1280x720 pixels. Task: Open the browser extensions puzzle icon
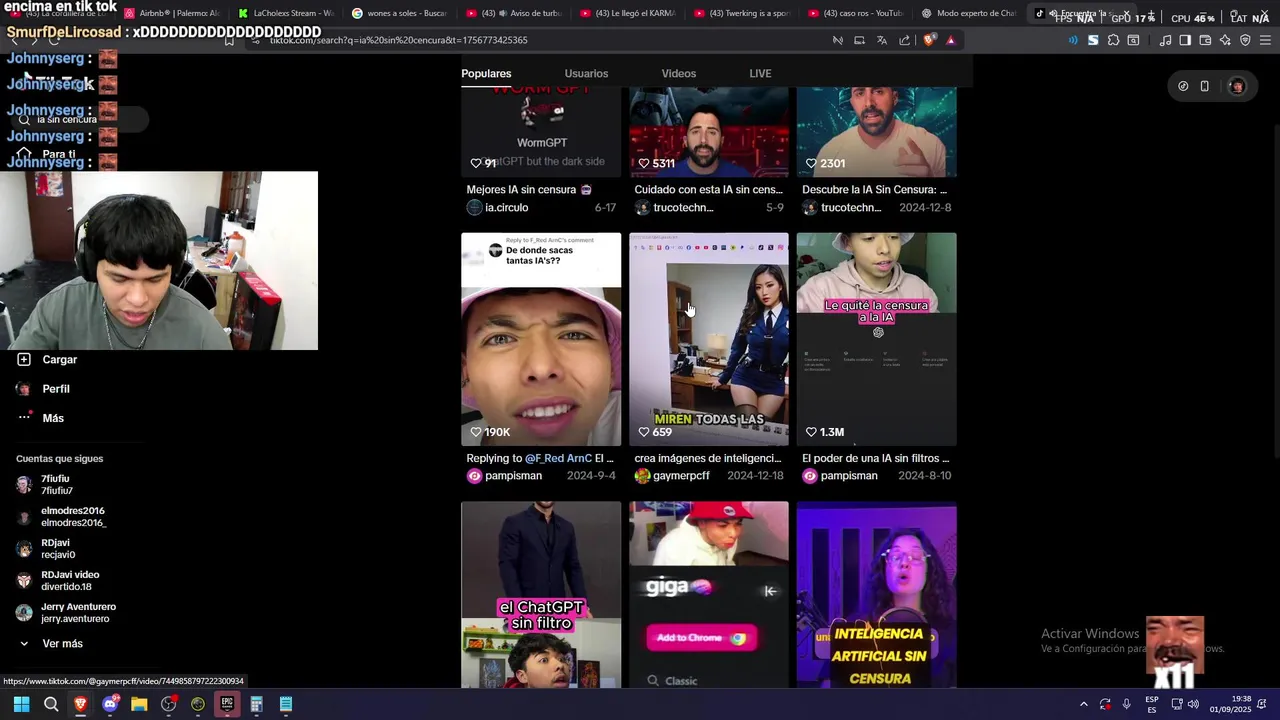1113,40
